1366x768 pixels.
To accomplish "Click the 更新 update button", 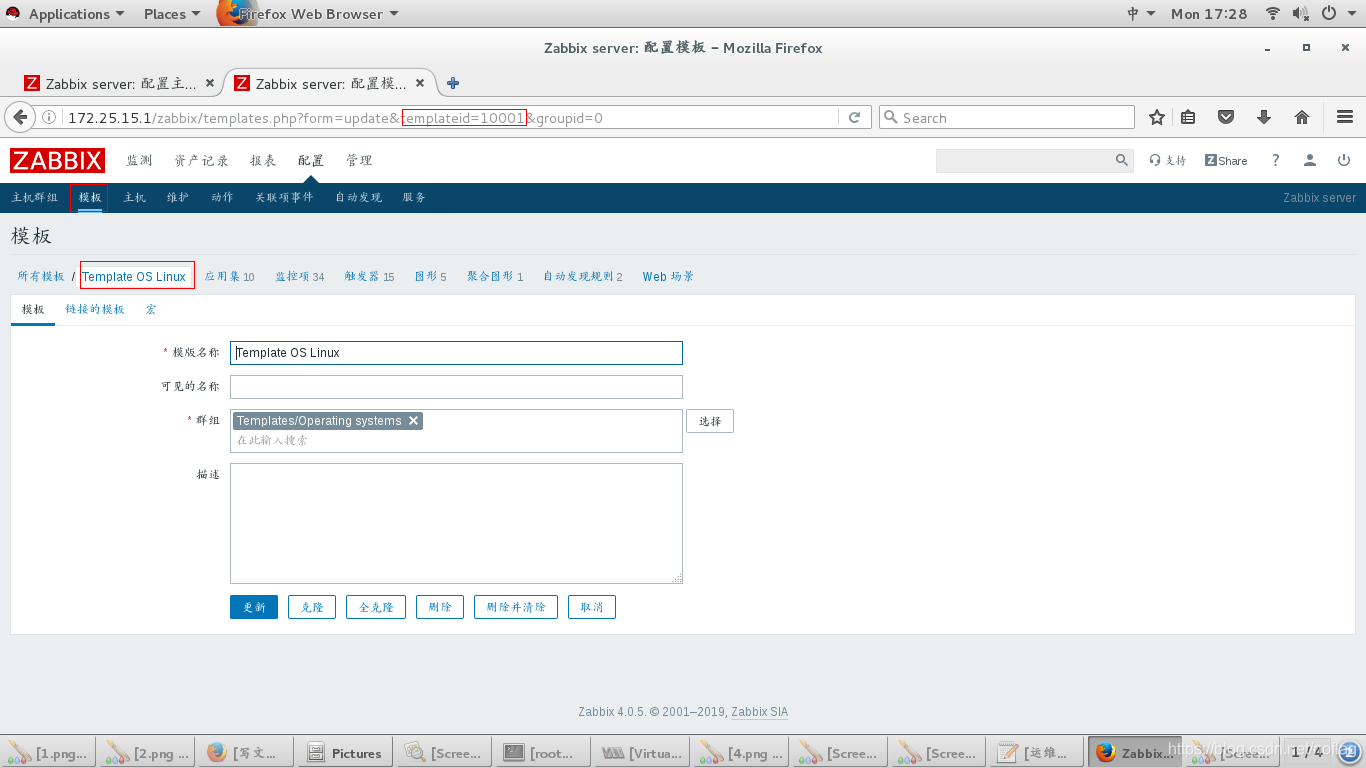I will (x=254, y=607).
